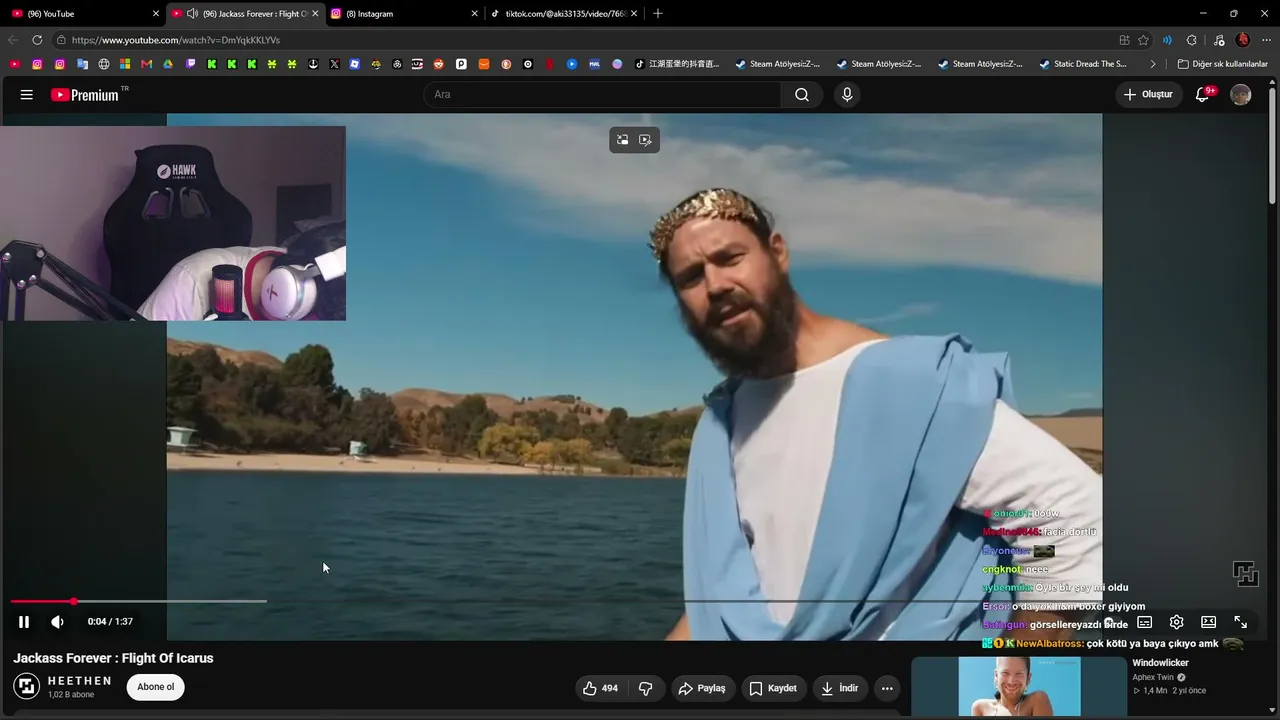The height and width of the screenshot is (720, 1280).
Task: Save the video with Kaydet
Action: (x=773, y=688)
